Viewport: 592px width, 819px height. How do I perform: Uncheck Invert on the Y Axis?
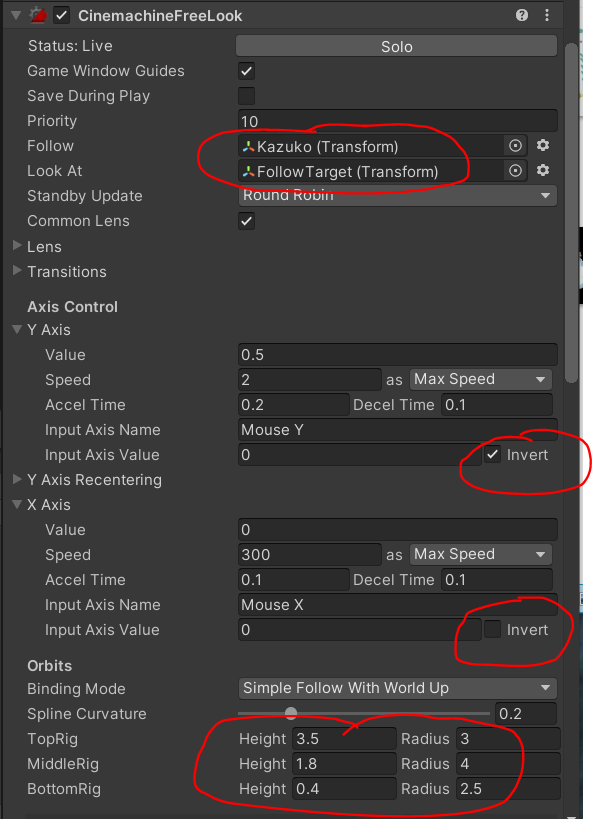(x=492, y=454)
